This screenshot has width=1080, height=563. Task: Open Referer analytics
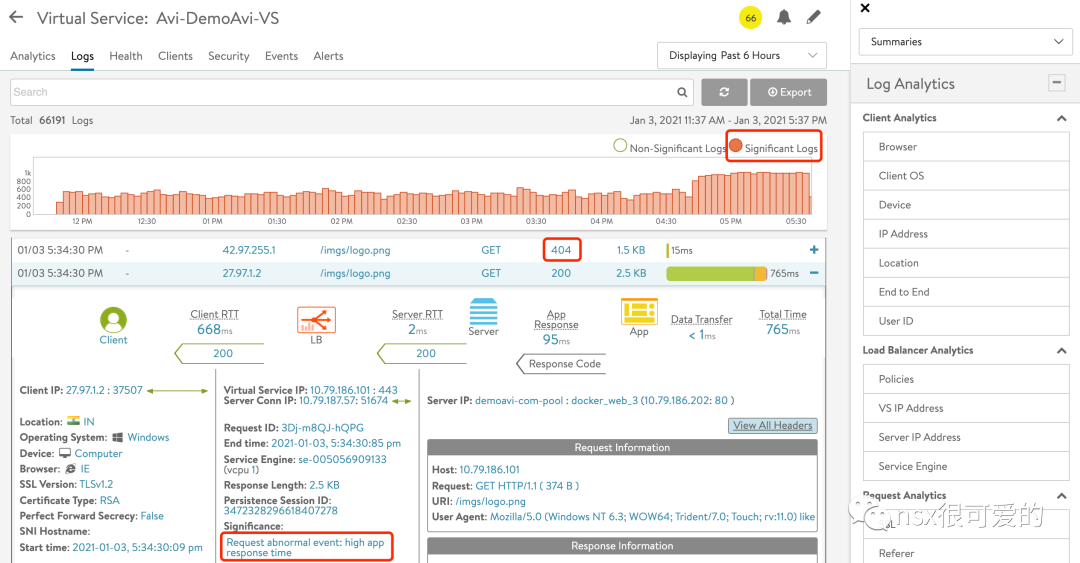[x=966, y=553]
